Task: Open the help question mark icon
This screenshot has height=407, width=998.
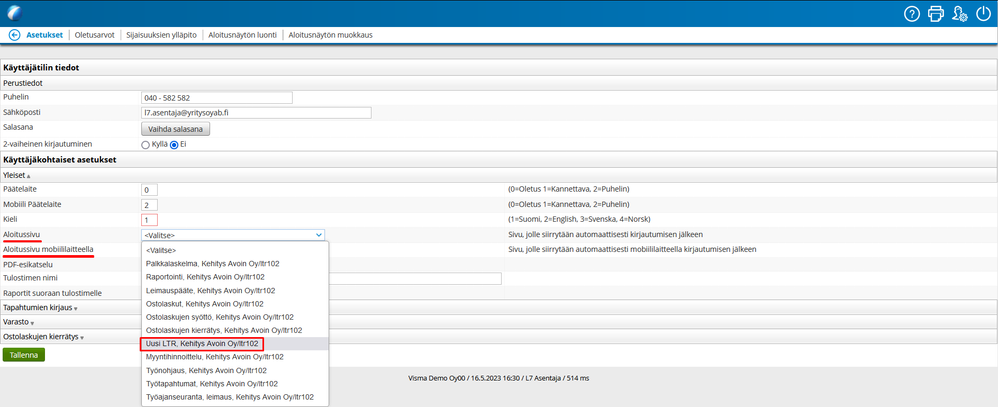Action: tap(912, 13)
